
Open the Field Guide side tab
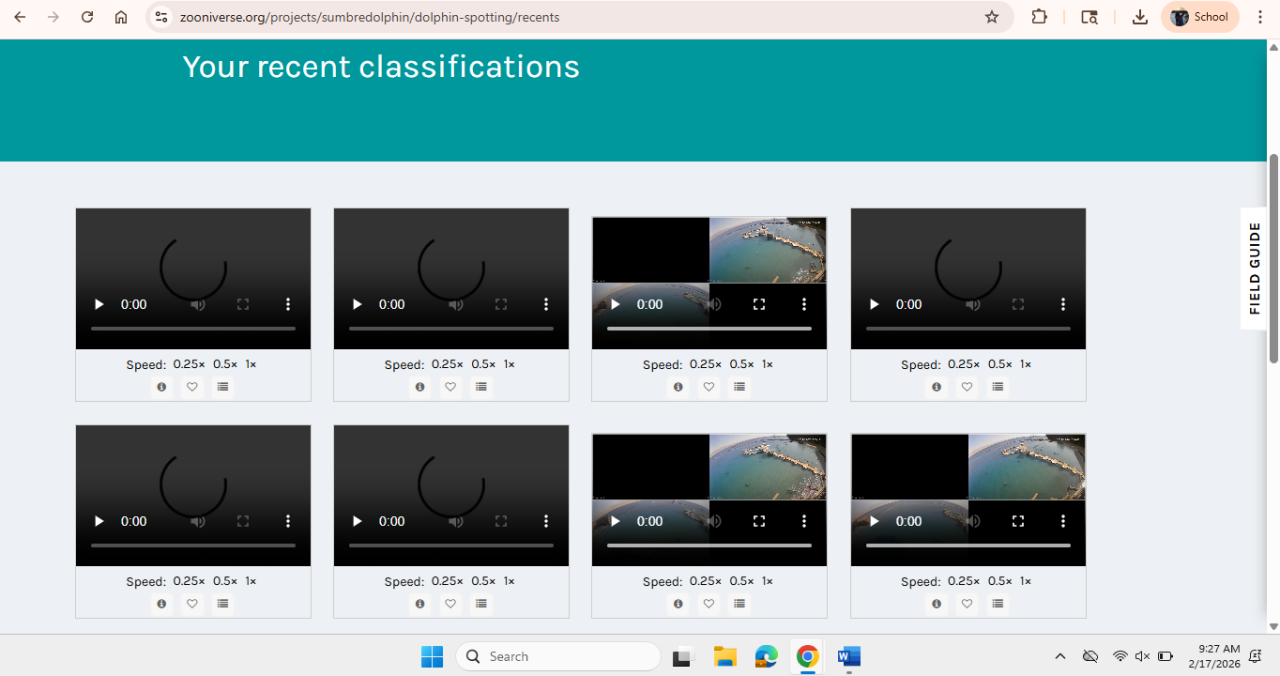tap(1255, 268)
